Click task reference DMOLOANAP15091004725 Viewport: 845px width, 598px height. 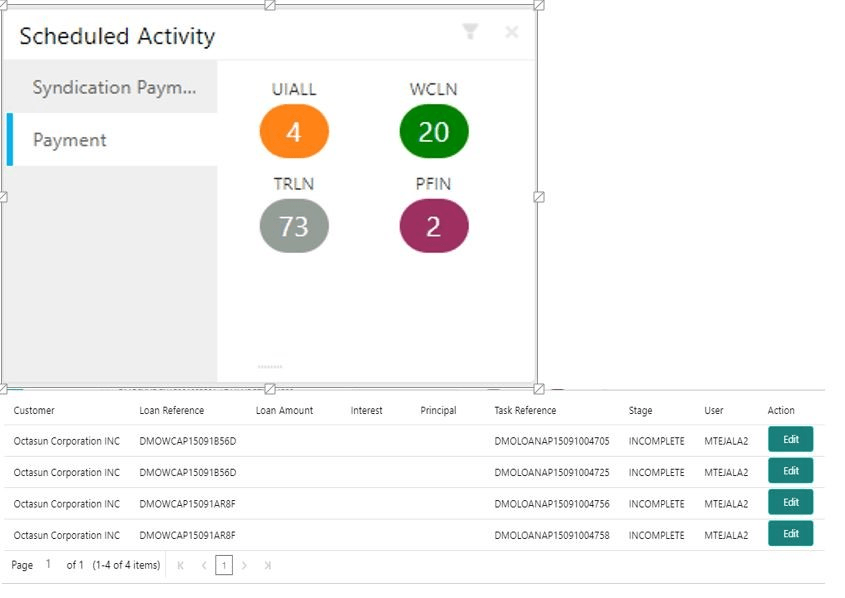552,472
